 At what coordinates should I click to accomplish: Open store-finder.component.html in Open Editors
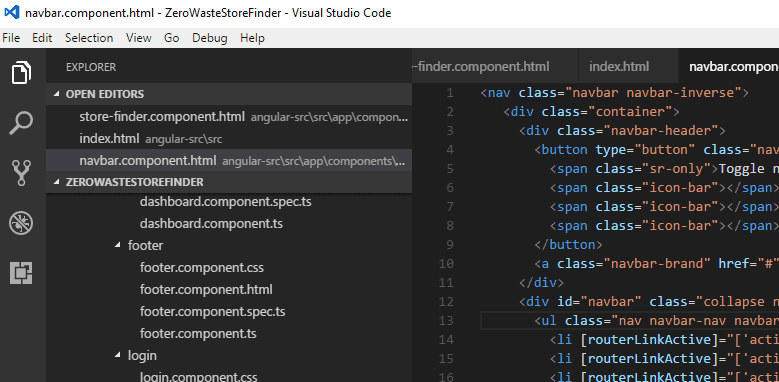click(x=229, y=117)
